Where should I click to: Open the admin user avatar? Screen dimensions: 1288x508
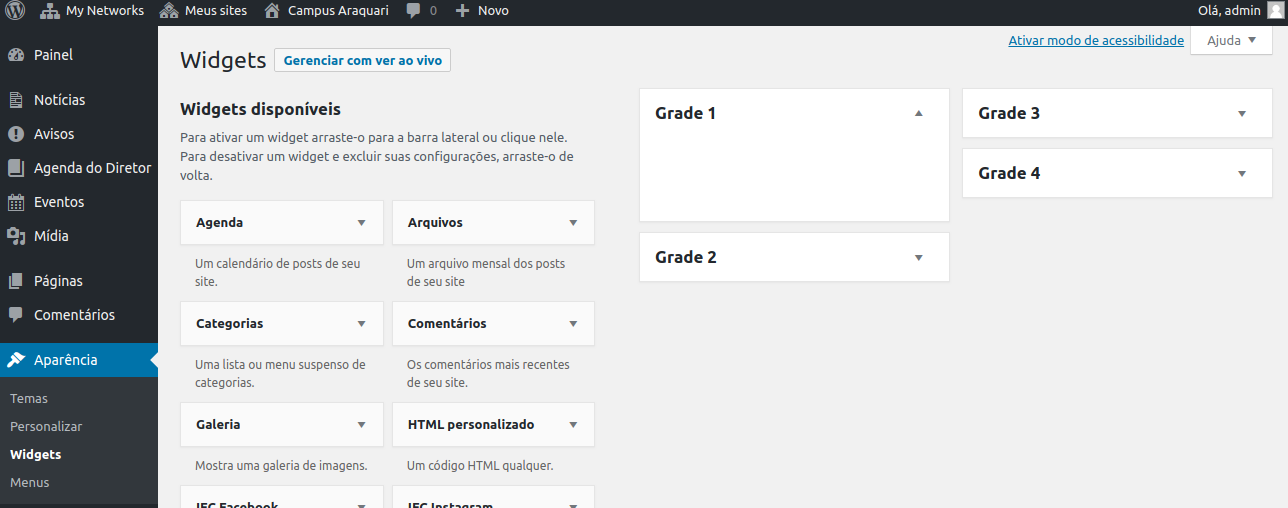[1274, 11]
